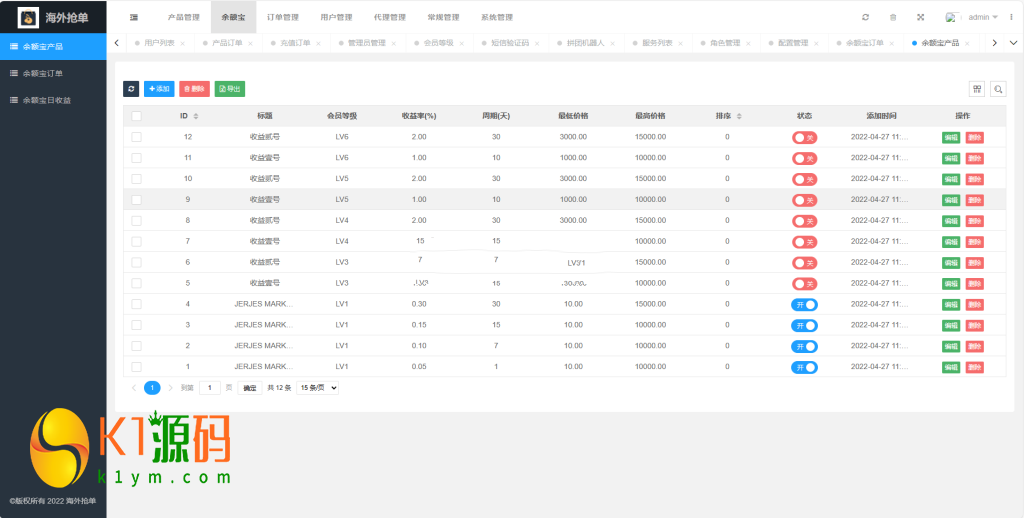Turn off the status switch for ID 4

coord(804,304)
